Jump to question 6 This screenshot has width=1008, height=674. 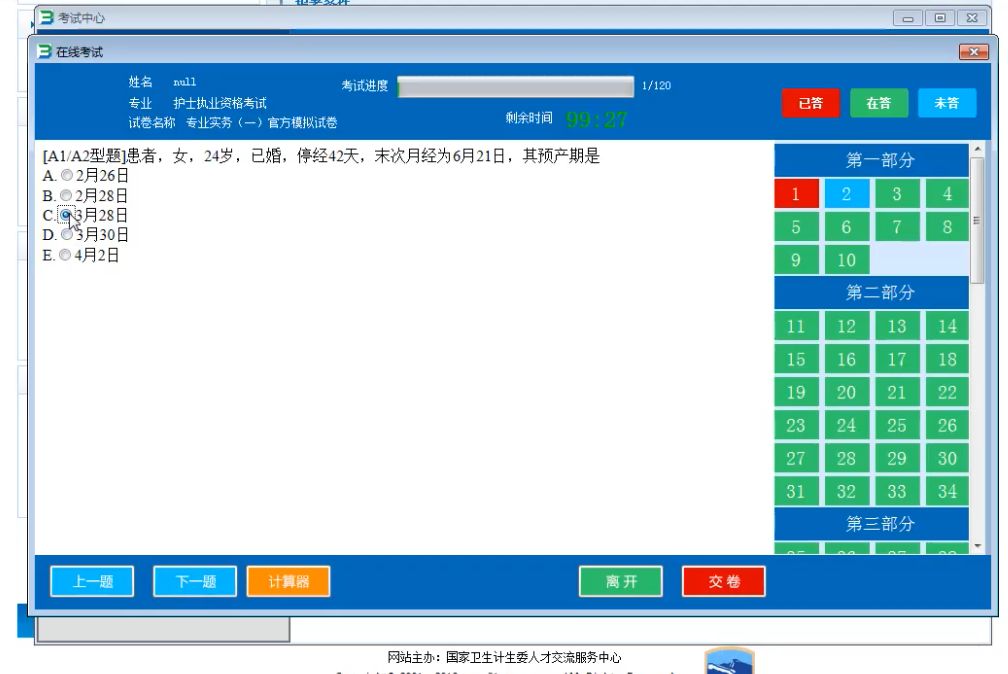[x=847, y=227]
